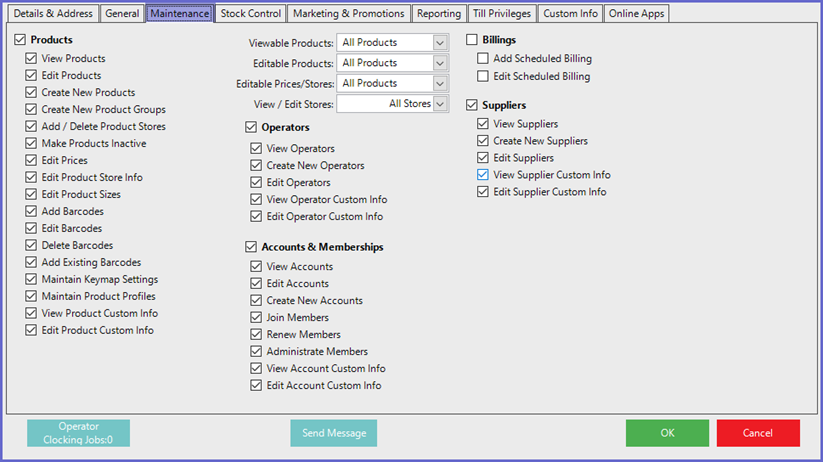823x462 pixels.
Task: Check Add Scheduled Billing option
Action: 484,59
